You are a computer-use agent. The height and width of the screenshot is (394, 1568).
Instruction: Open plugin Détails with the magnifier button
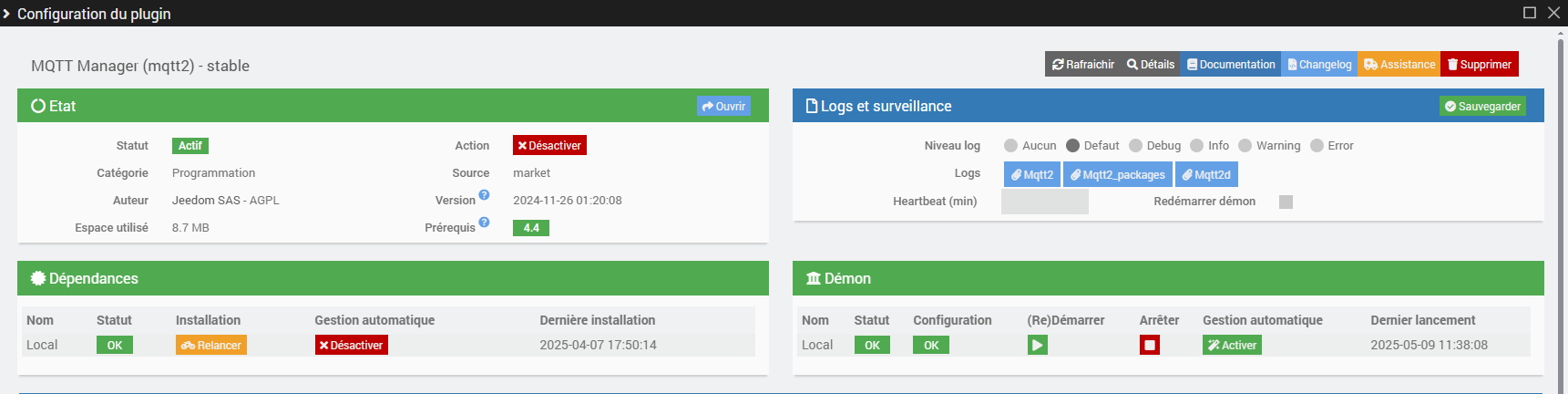point(1151,64)
